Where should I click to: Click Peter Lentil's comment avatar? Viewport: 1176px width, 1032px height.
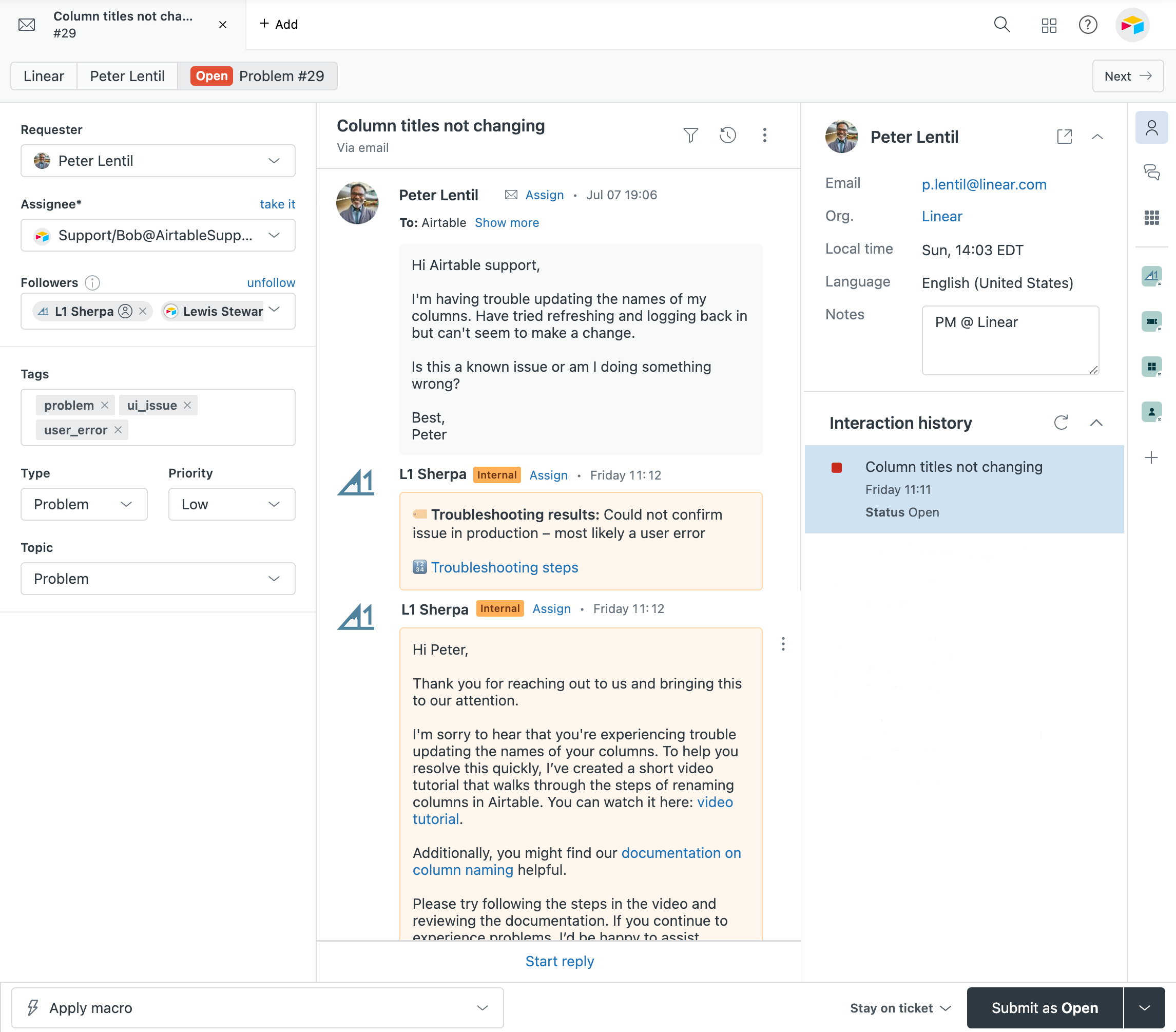coord(357,203)
